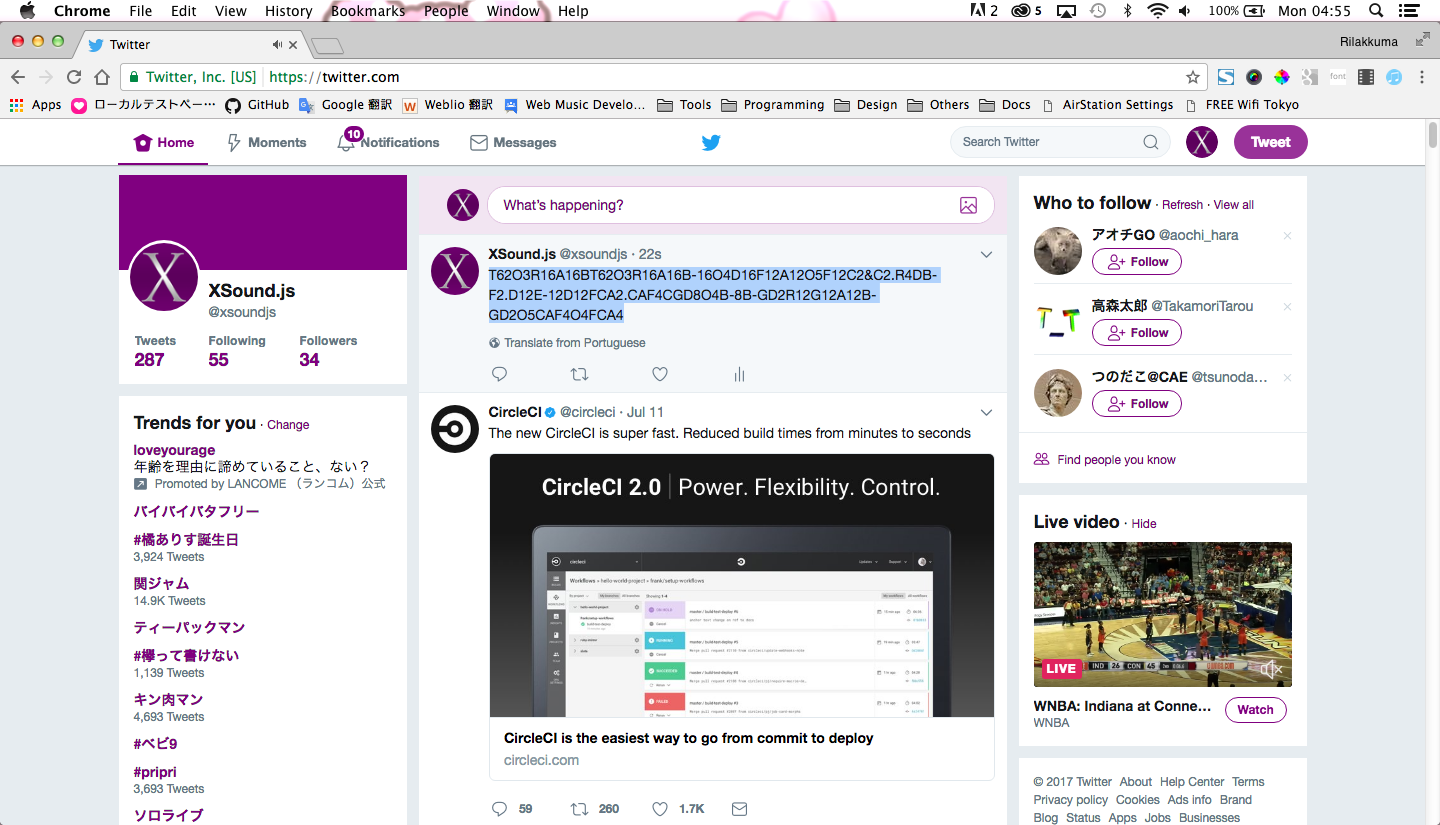Click the add photo icon in compose box

coord(968,205)
